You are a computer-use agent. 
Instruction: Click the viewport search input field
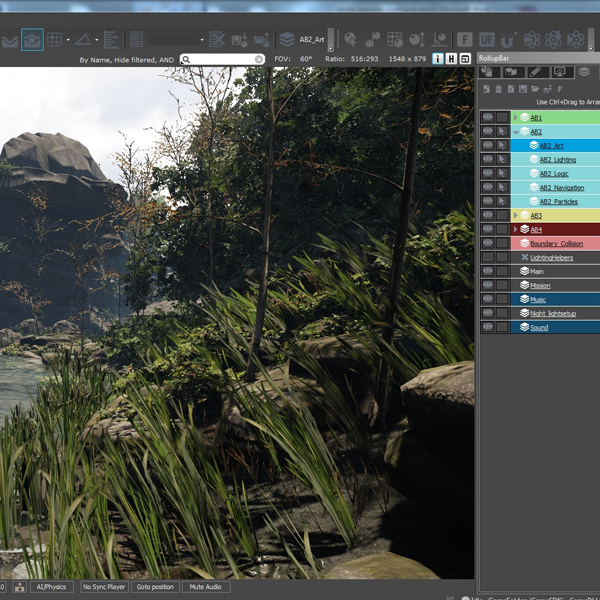[x=222, y=59]
